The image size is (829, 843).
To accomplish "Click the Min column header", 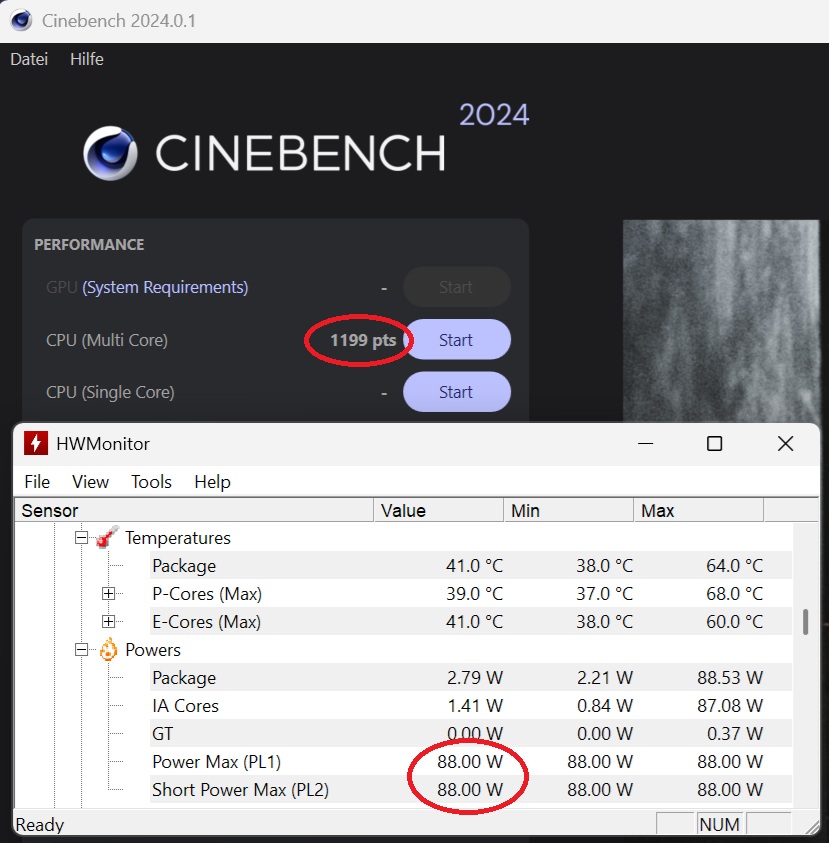I will (569, 510).
